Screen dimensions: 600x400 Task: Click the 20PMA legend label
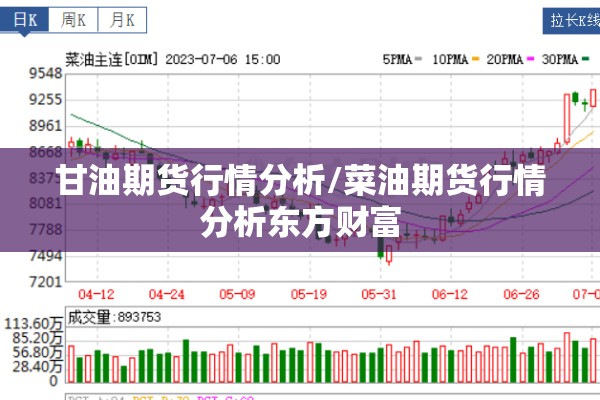tap(505, 59)
